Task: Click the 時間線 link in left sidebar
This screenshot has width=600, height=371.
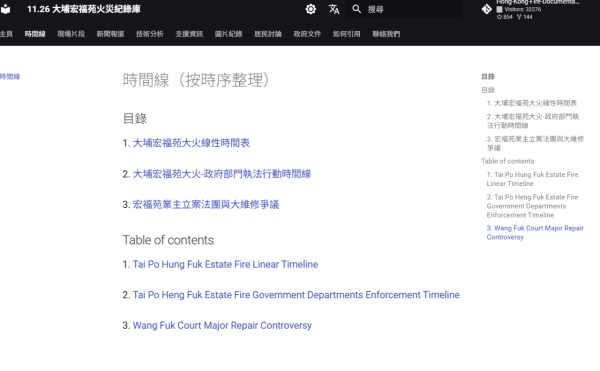Action: tap(10, 76)
